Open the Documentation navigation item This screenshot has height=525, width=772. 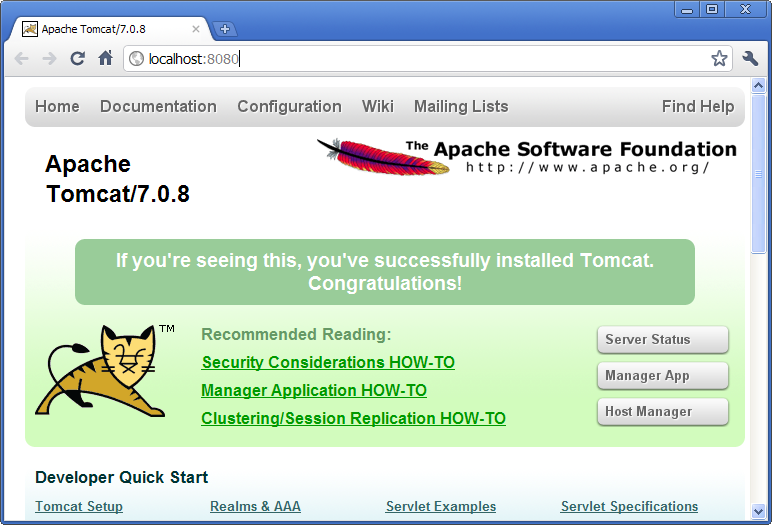point(158,106)
